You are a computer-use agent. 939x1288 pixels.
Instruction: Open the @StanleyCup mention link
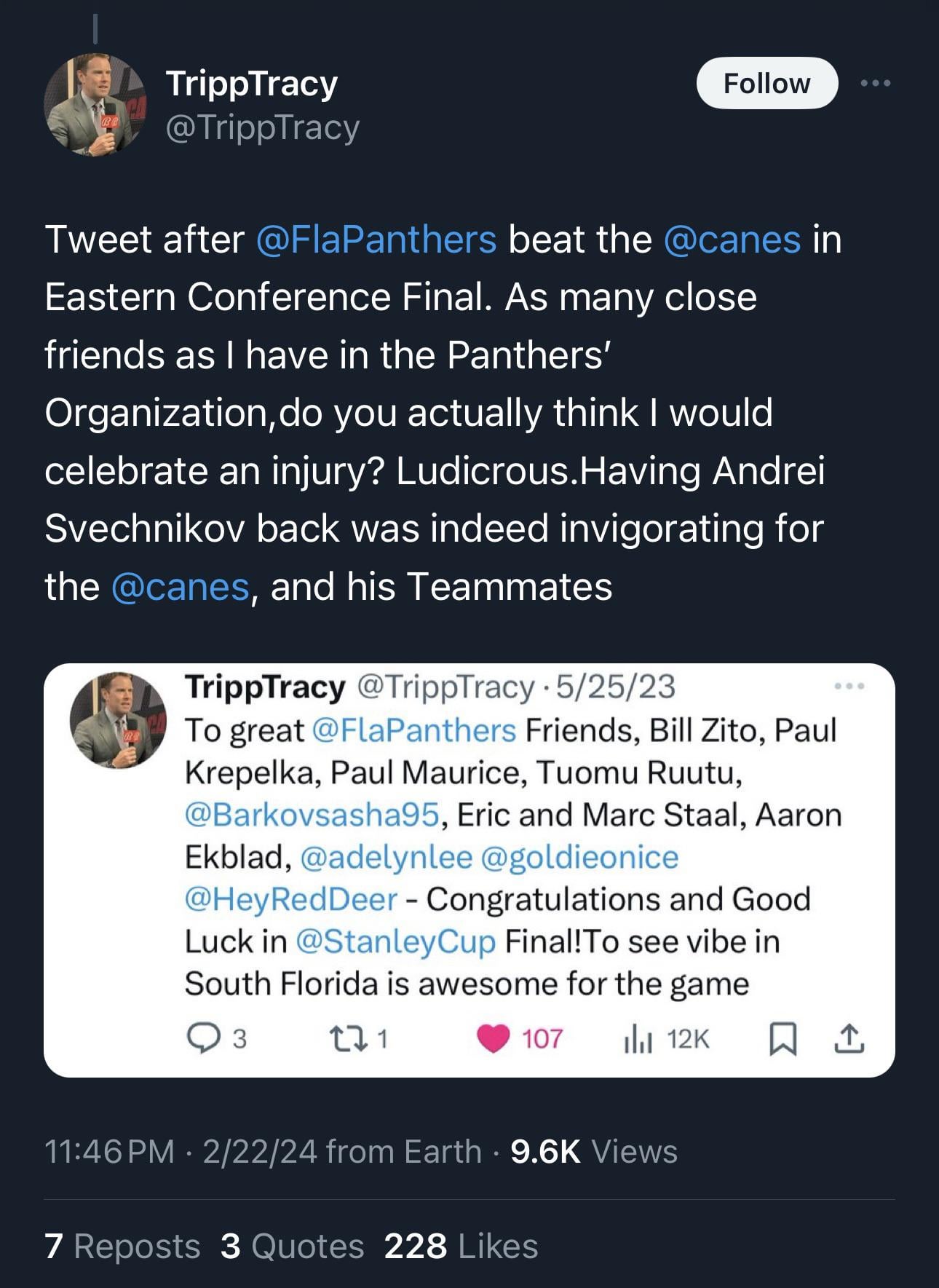point(395,941)
